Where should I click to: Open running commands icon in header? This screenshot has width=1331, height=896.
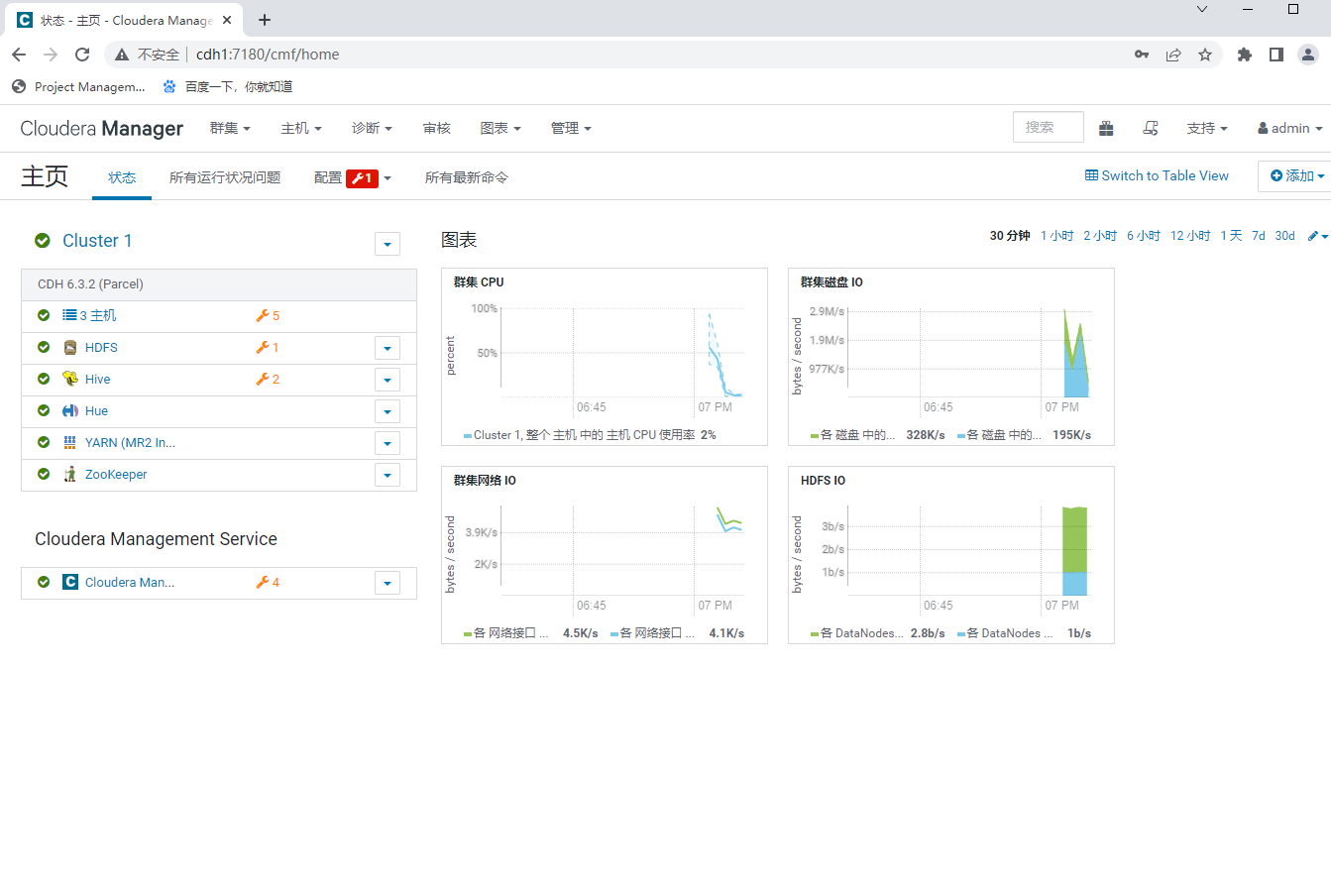click(1151, 128)
